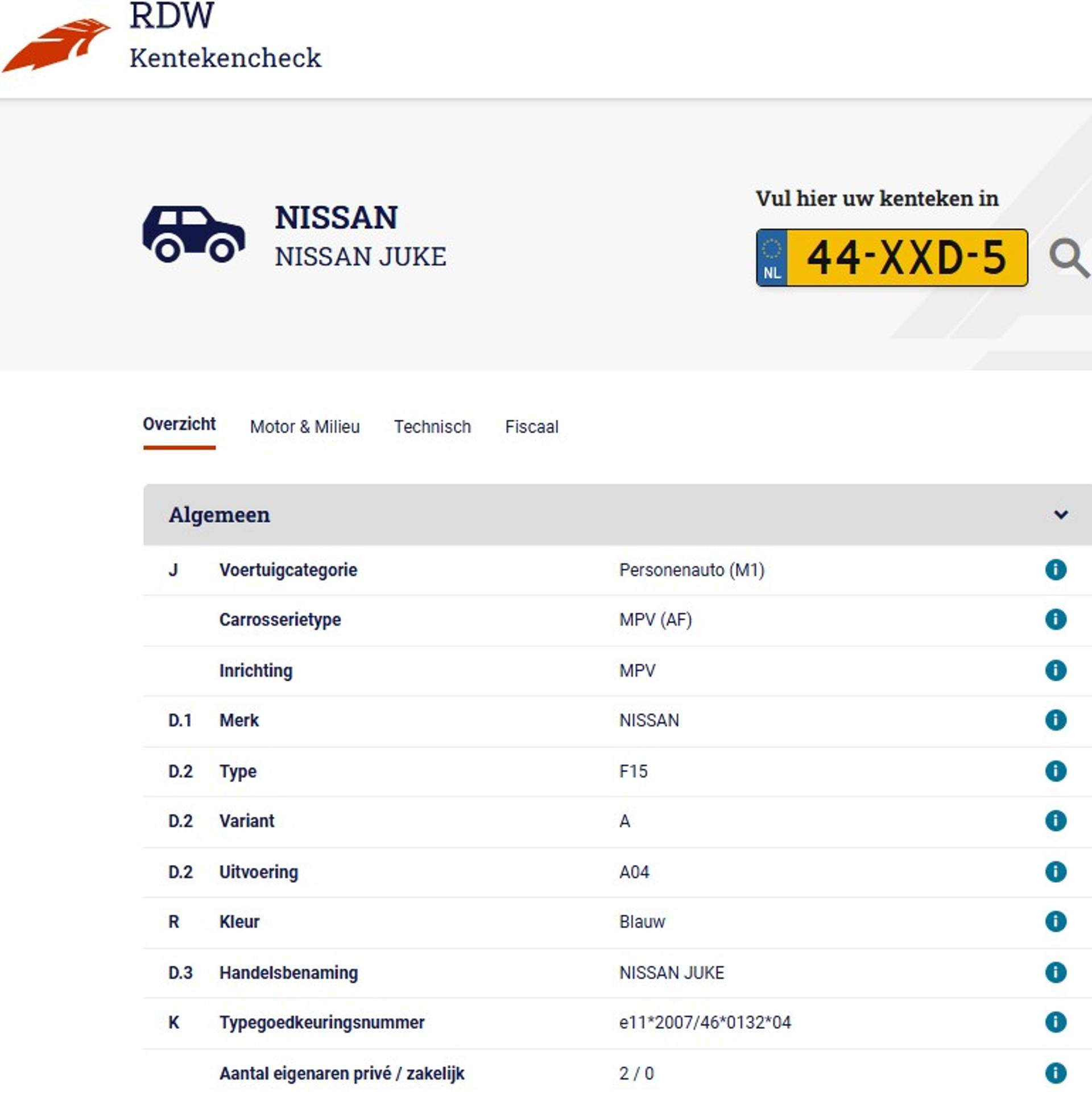
Task: Click the 'K' field code
Action: coord(174,1023)
